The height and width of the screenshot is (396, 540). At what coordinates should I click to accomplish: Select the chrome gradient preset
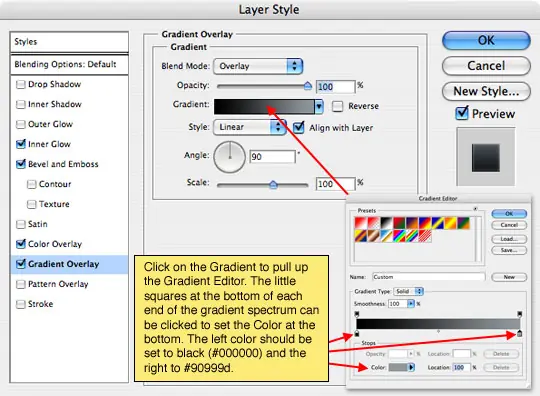click(x=386, y=236)
